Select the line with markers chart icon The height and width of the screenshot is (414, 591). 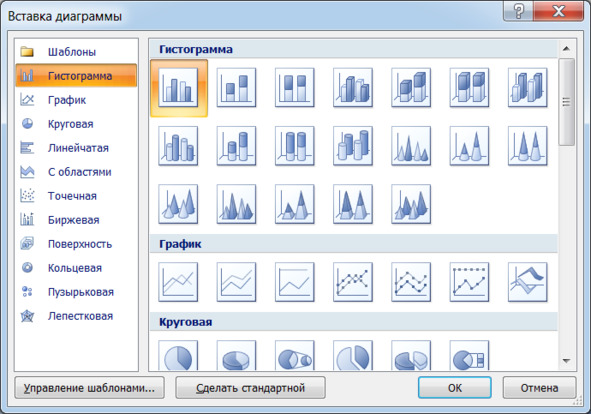click(x=353, y=282)
